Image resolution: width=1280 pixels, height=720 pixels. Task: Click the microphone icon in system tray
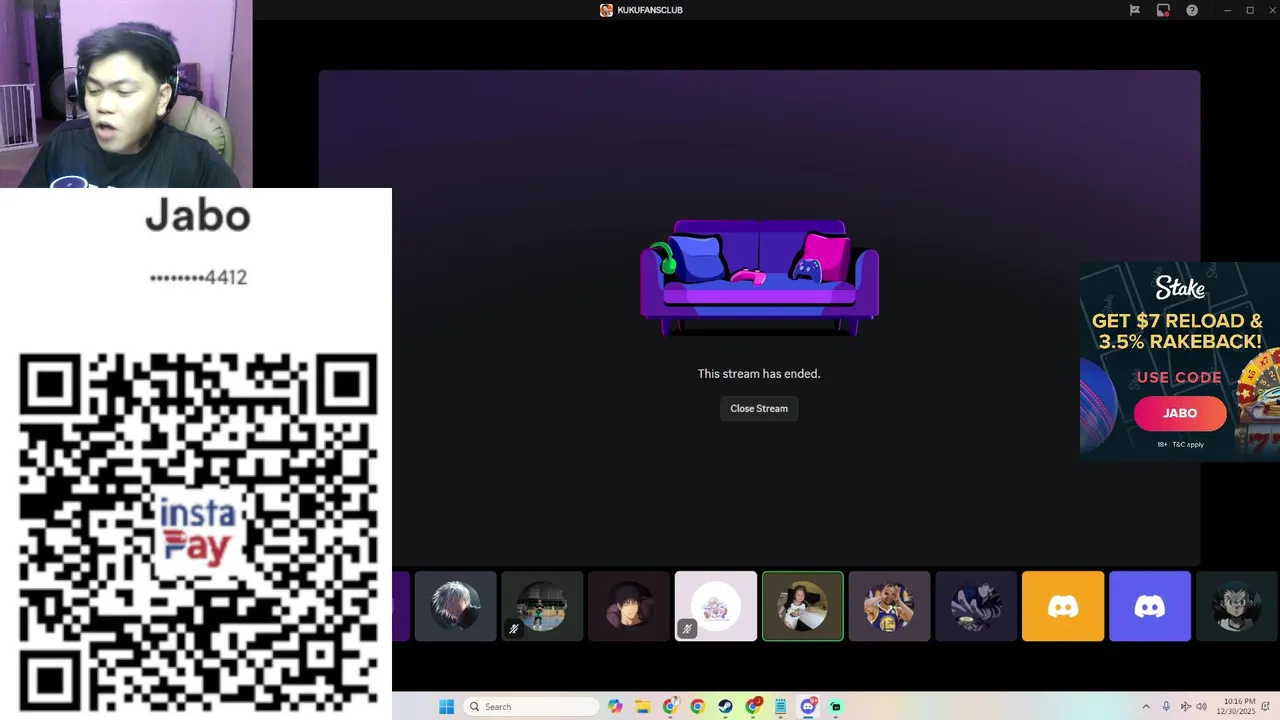(x=1166, y=707)
